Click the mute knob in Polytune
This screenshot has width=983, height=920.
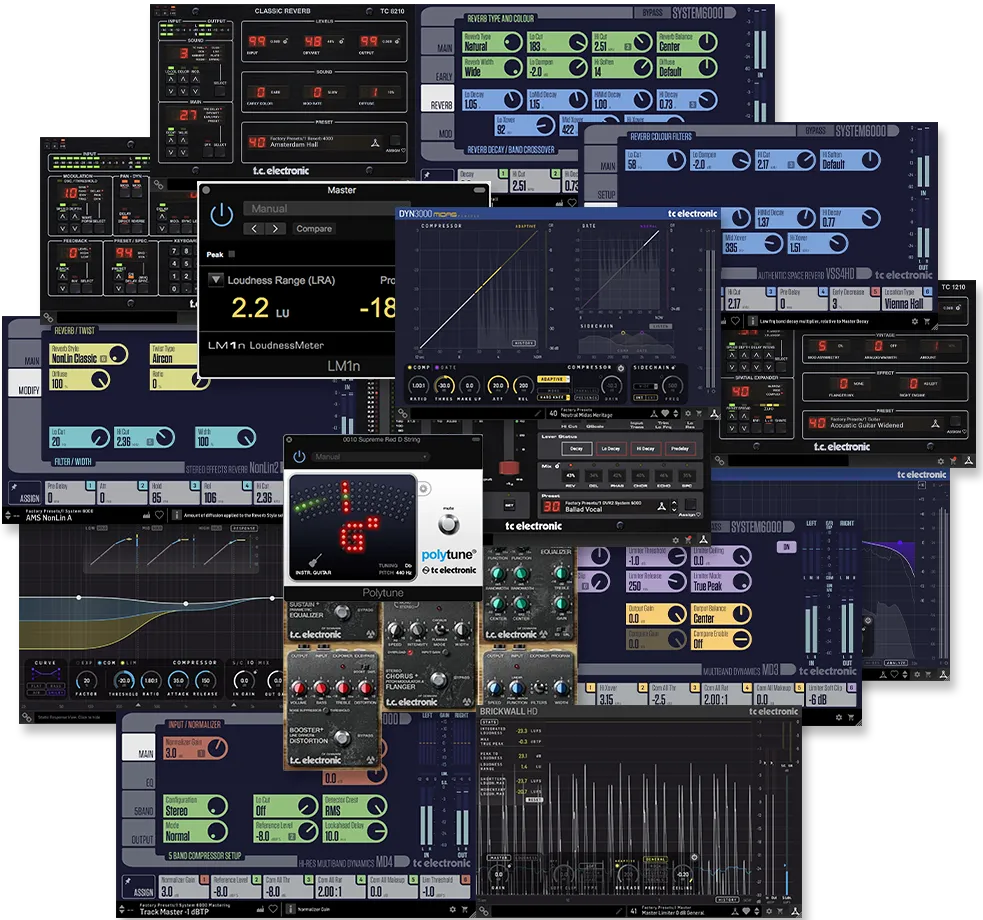tap(448, 525)
